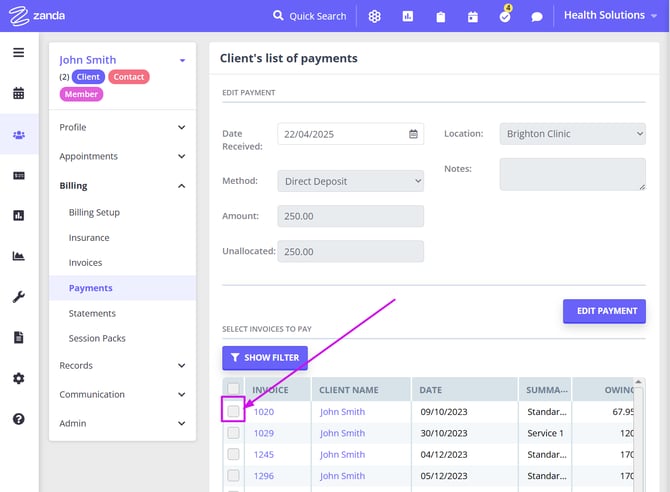This screenshot has width=670, height=492.
Task: Open tasks icon with notification badge
Action: coord(505,17)
